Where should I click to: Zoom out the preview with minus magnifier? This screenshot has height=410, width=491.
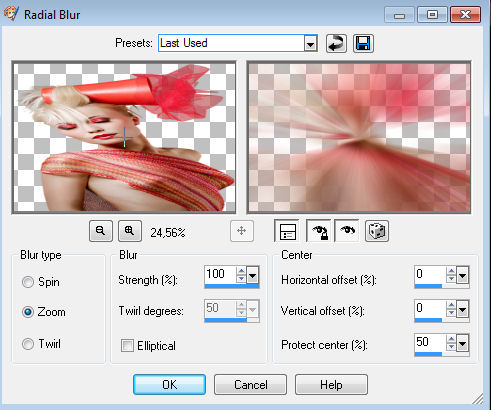tap(101, 231)
